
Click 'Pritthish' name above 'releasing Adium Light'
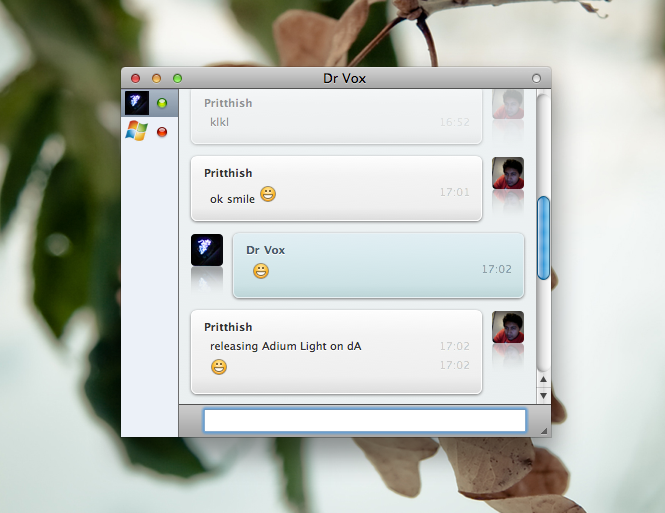click(228, 327)
